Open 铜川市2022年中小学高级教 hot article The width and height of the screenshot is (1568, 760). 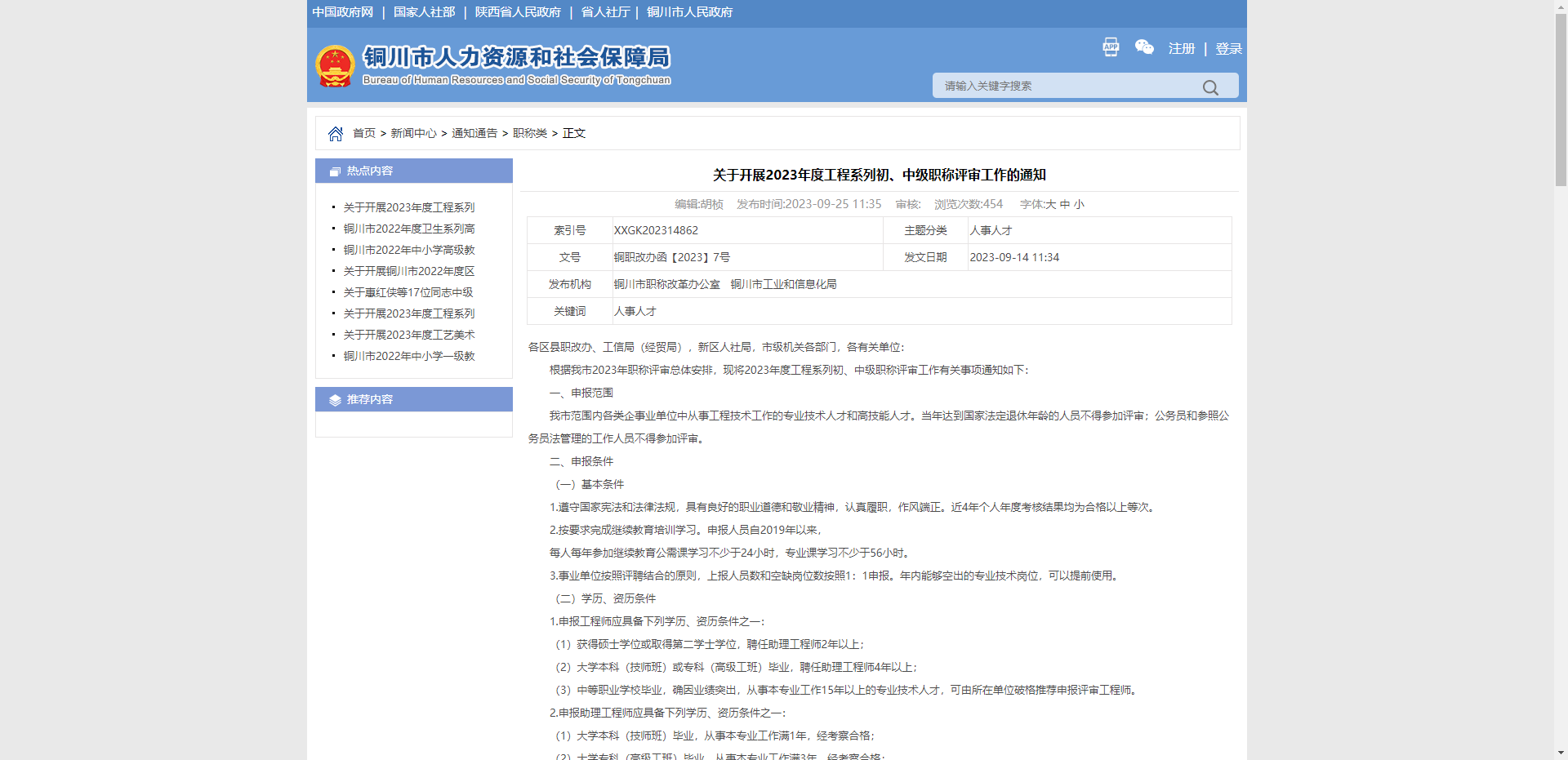tap(409, 250)
